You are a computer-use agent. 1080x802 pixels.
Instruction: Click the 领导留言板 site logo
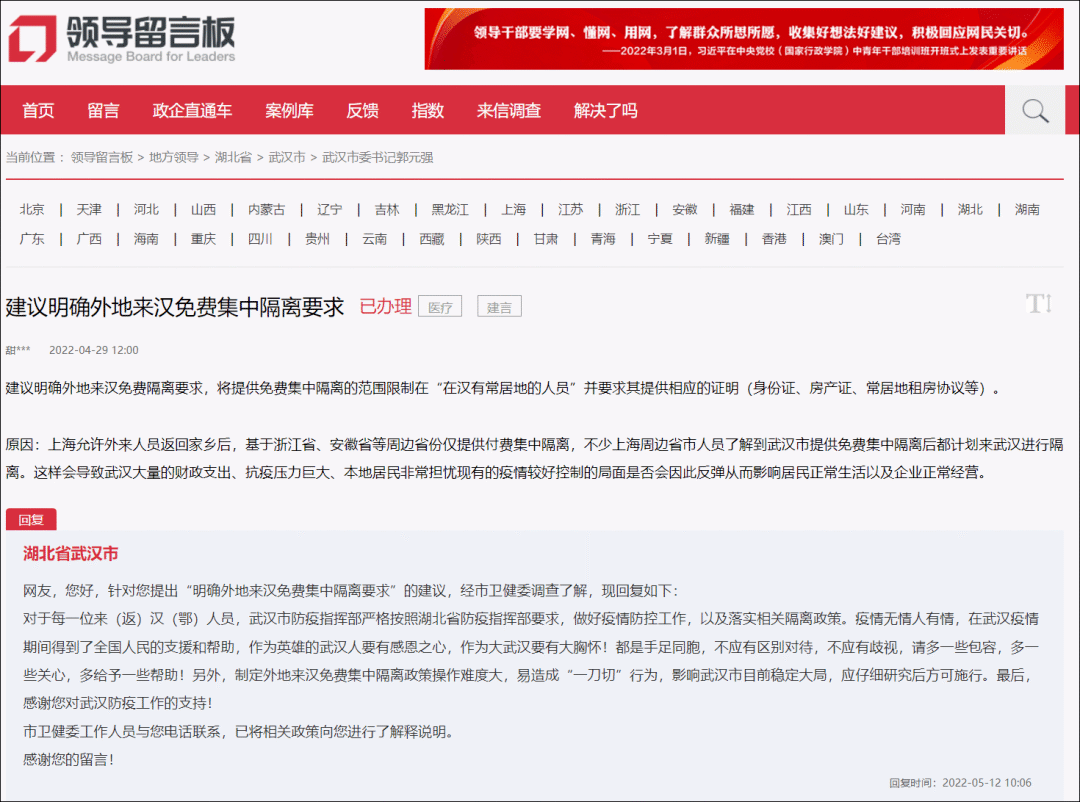click(x=122, y=40)
